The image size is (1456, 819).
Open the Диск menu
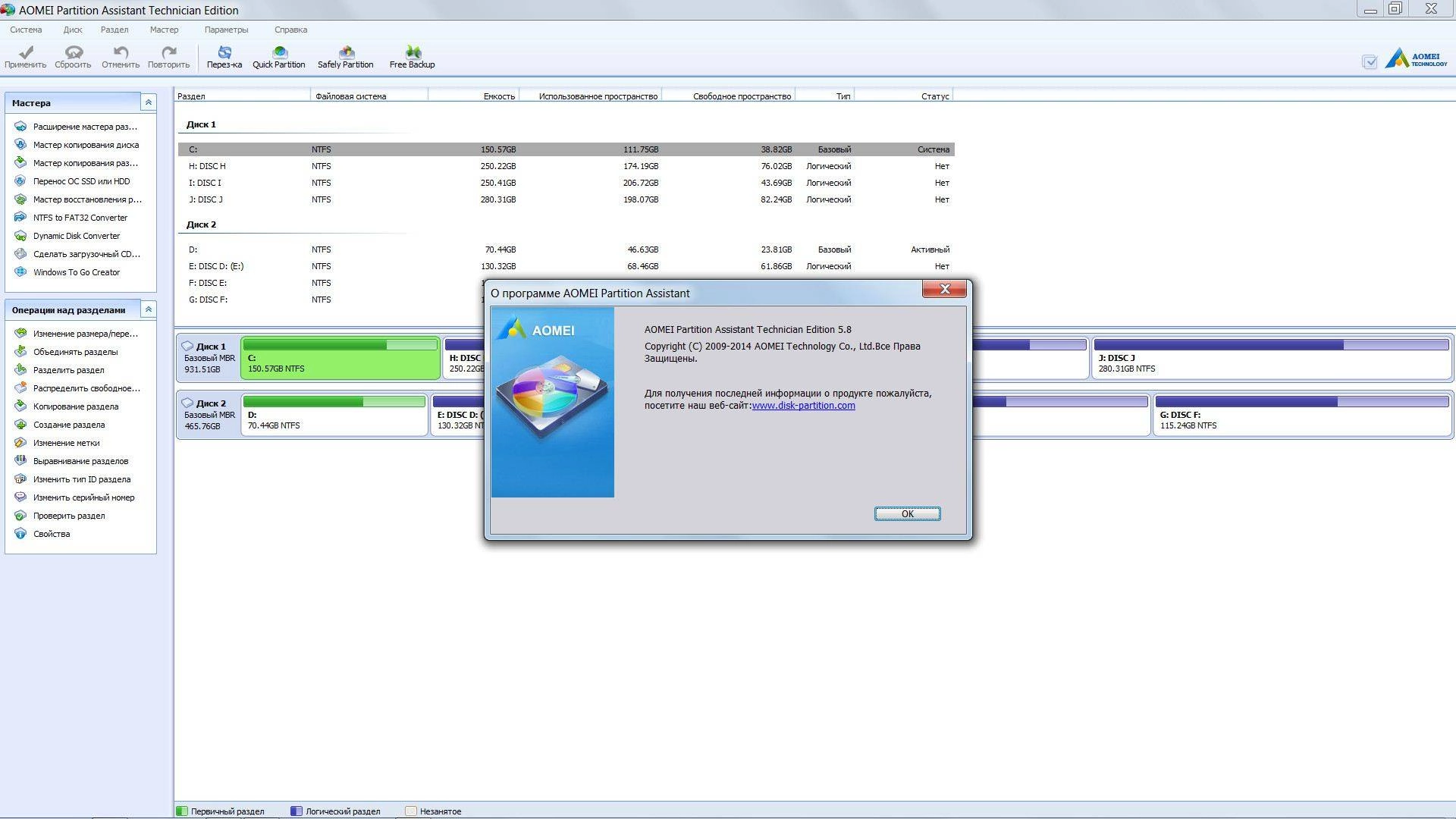point(73,30)
